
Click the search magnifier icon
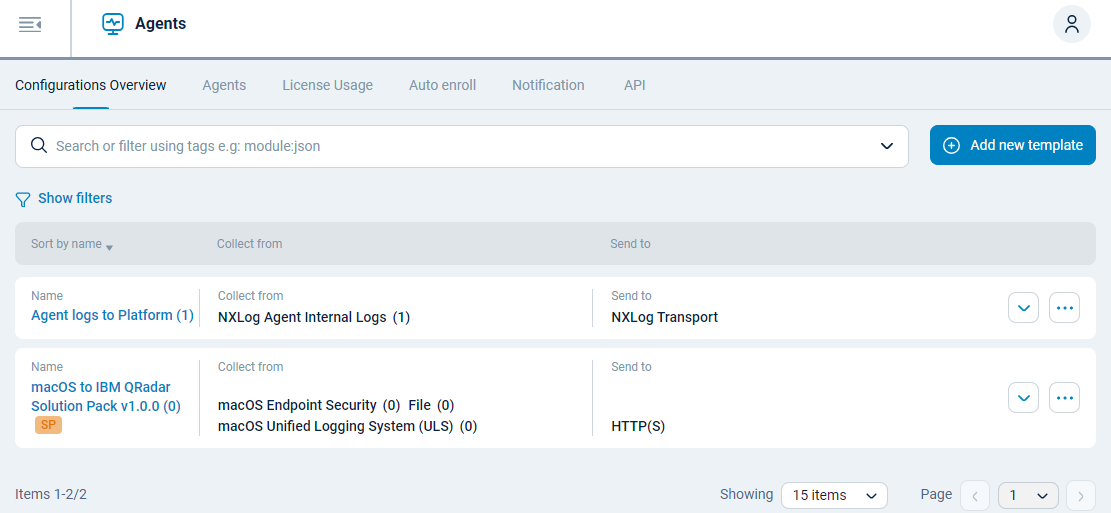click(39, 146)
